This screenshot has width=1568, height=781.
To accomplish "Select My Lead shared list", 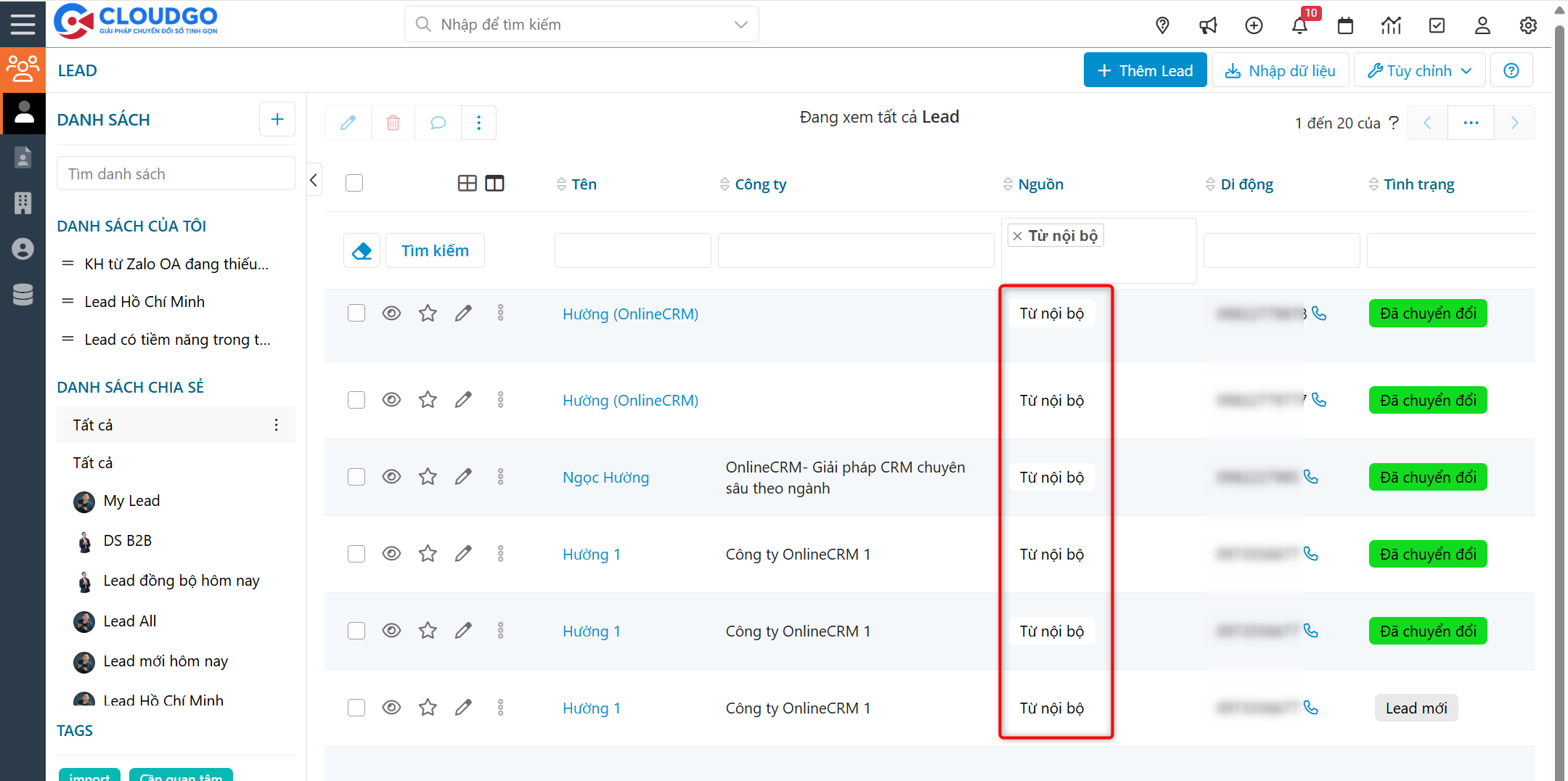I will (131, 501).
